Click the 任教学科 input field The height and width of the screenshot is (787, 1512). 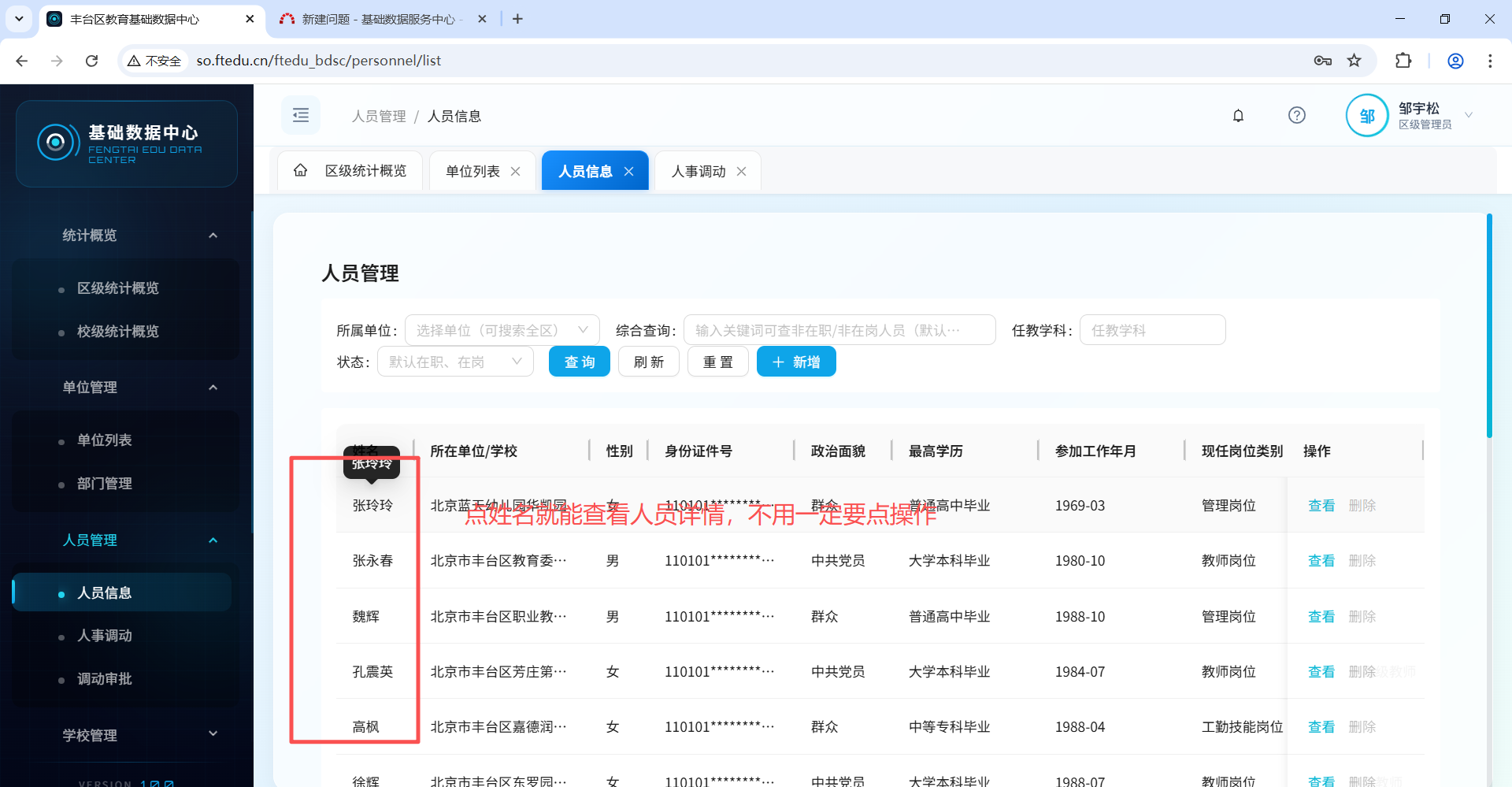pyautogui.click(x=1151, y=330)
